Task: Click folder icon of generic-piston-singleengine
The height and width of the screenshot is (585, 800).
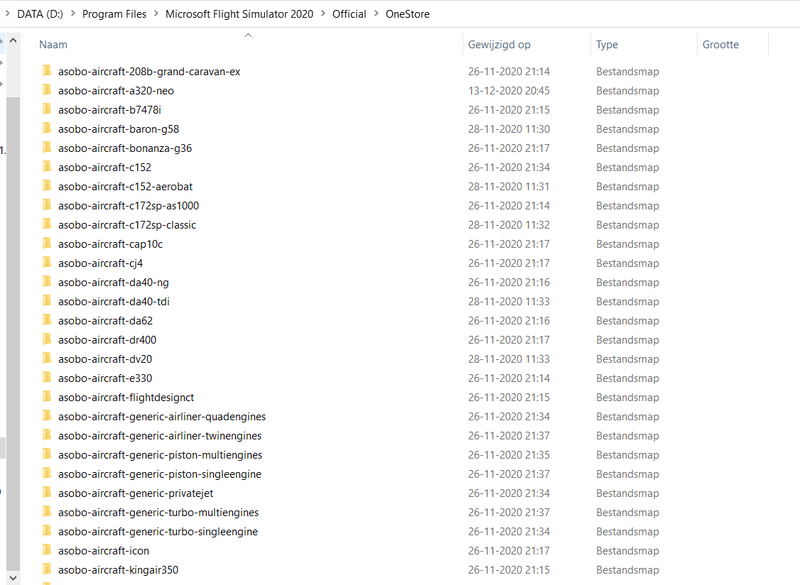Action: [47, 474]
